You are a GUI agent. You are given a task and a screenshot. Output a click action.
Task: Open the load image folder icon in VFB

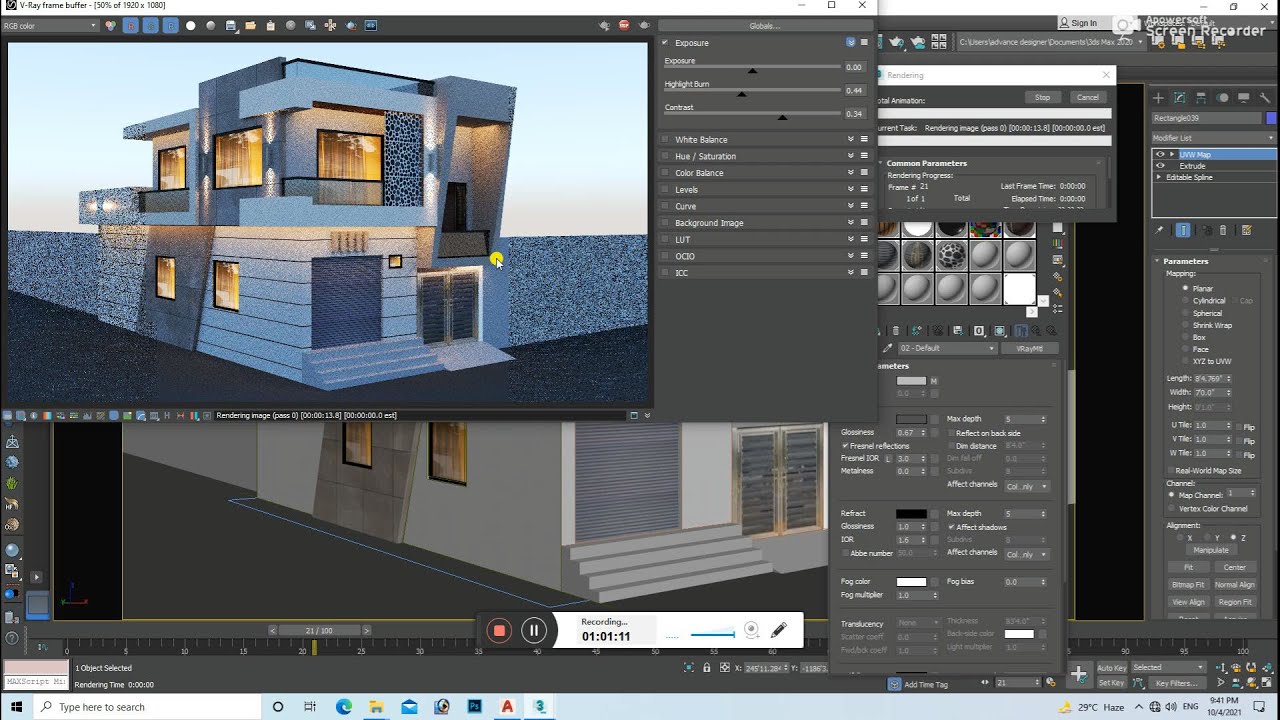[250, 26]
